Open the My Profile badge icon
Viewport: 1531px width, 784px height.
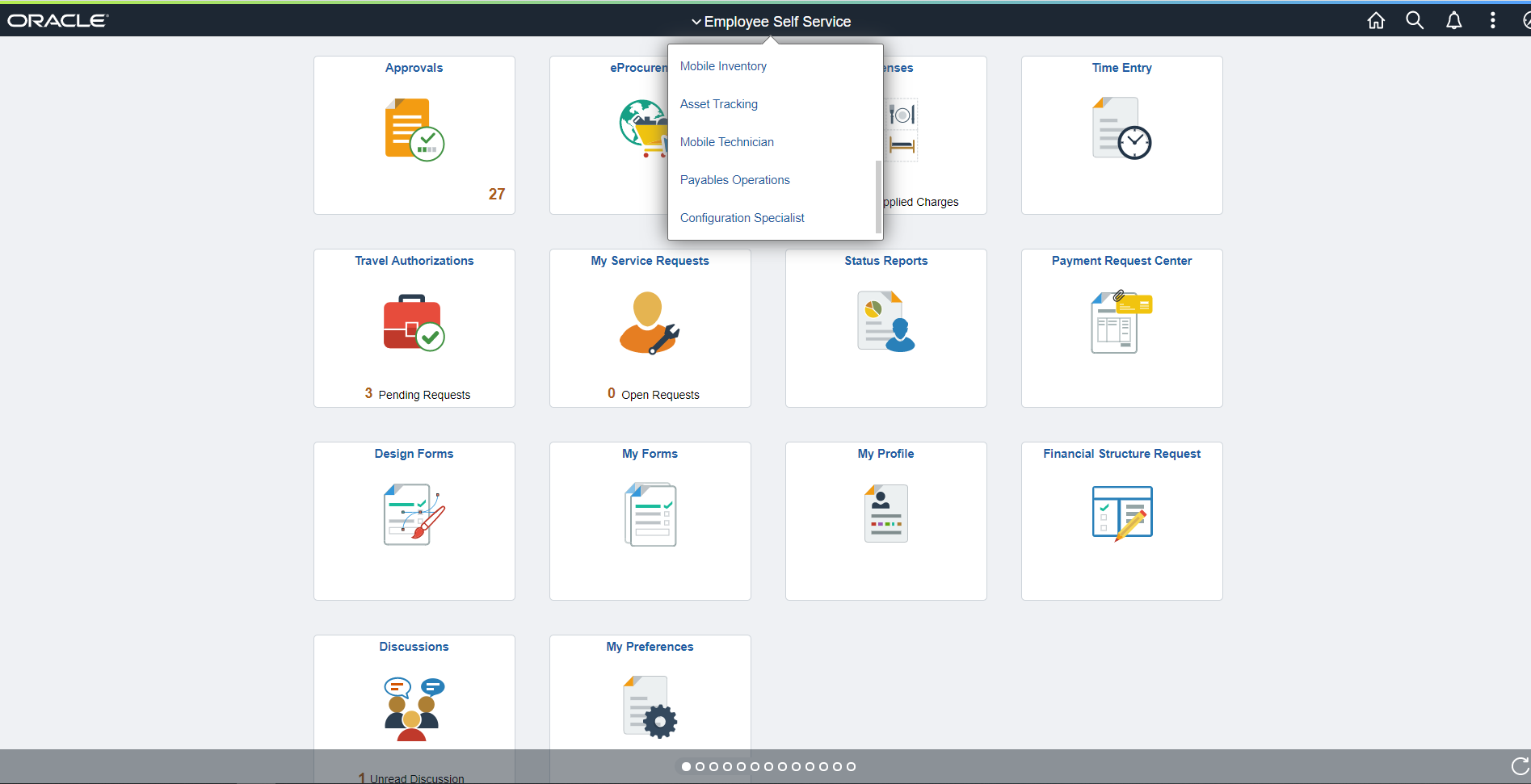point(886,514)
